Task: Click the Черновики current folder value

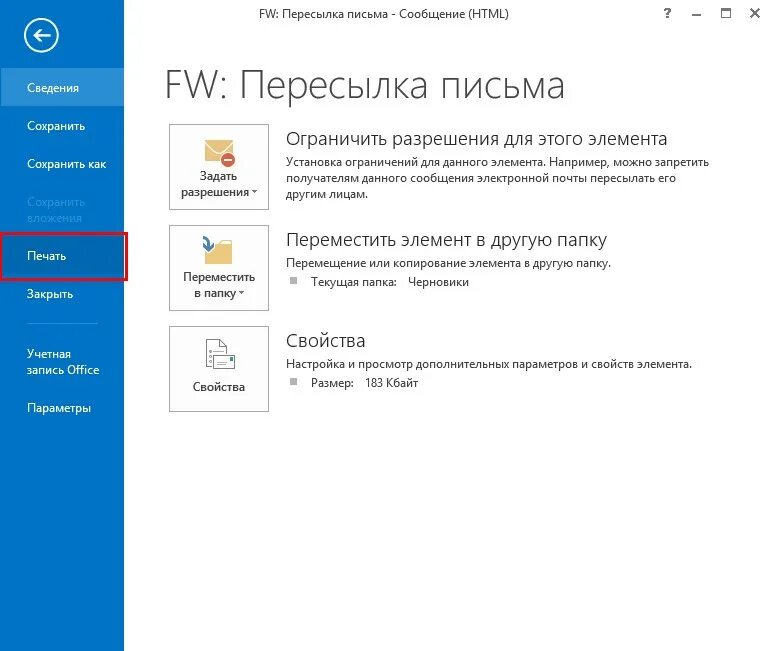Action: 438,282
